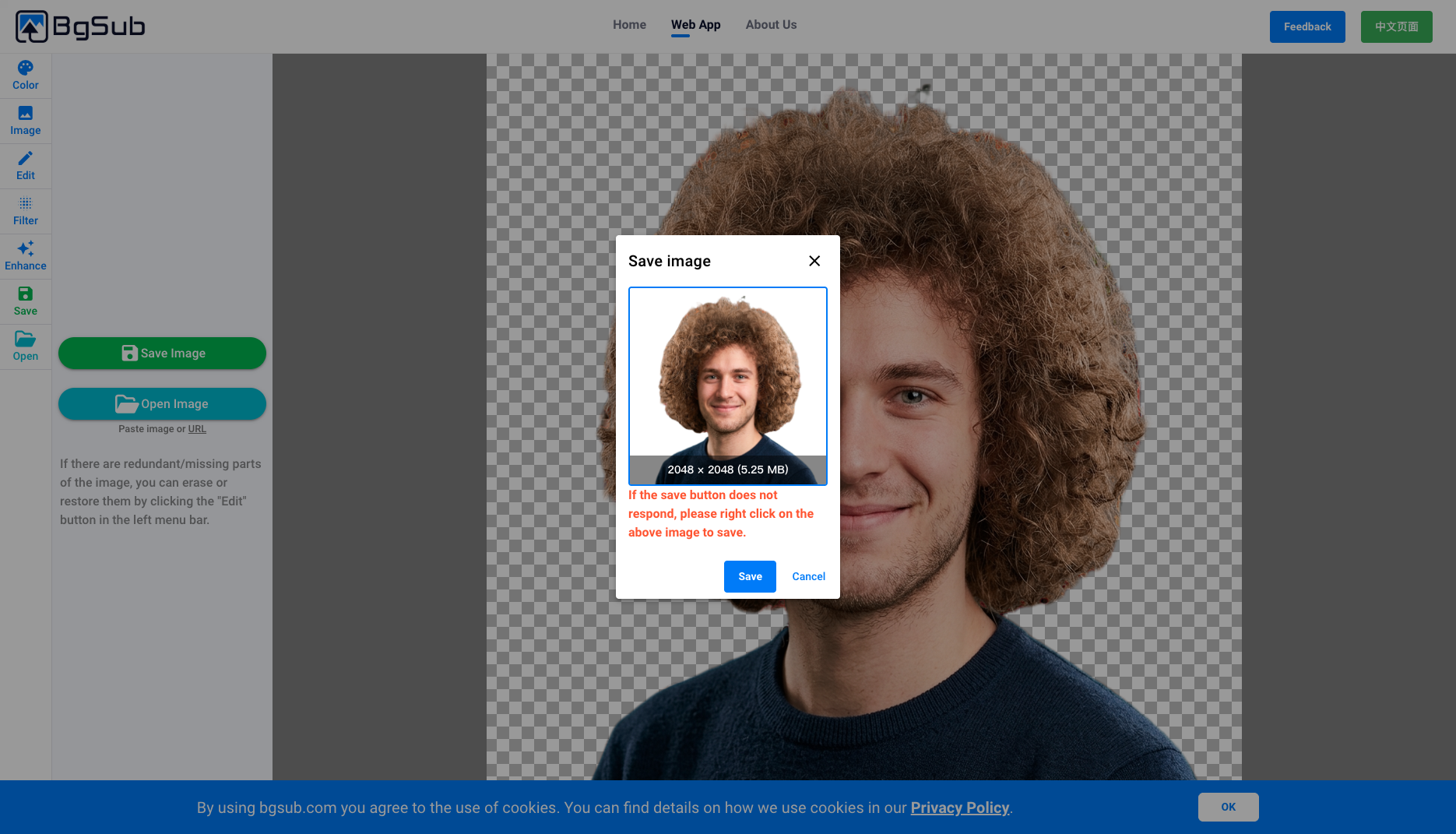Open the URL paste link
The image size is (1456, 834).
pos(197,429)
